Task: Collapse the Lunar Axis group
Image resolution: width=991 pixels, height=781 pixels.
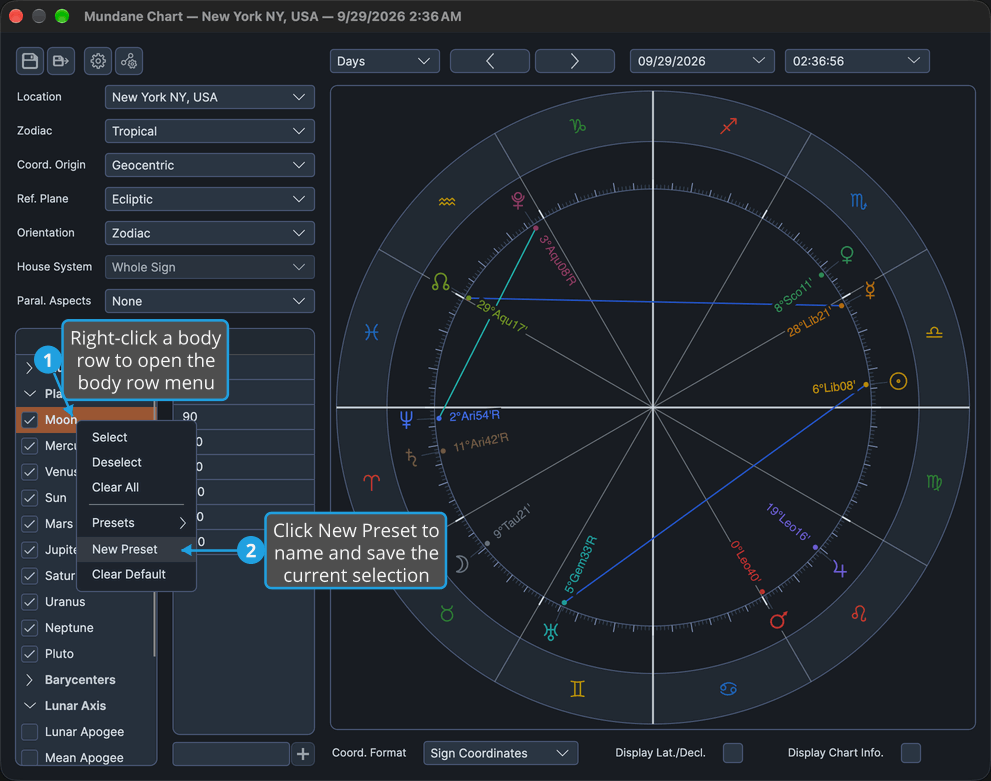Action: (x=29, y=706)
